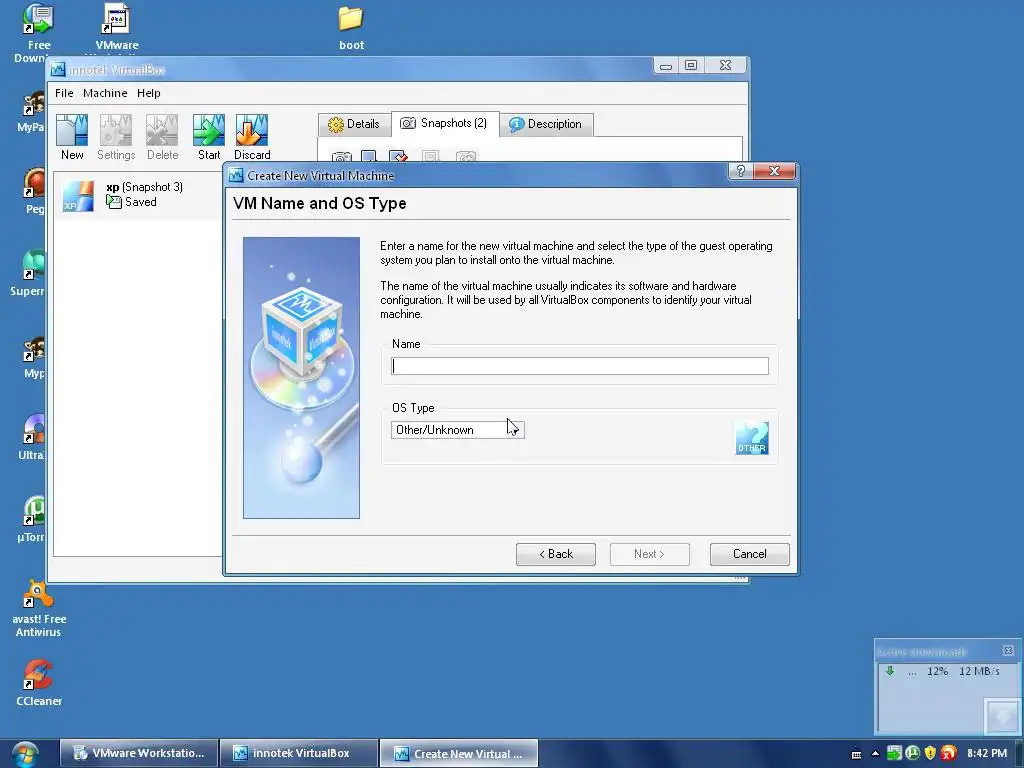Viewport: 1024px width, 768px height.
Task: Click the 12 MB/s speed readout
Action: point(979,671)
